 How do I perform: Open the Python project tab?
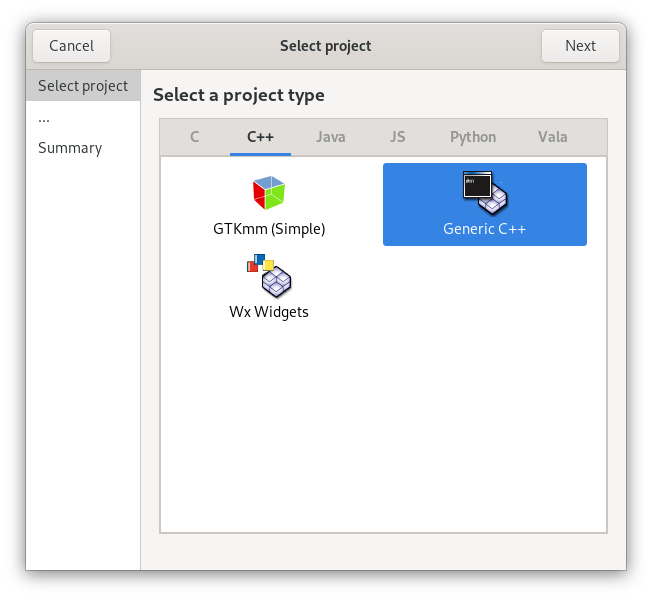[472, 137]
